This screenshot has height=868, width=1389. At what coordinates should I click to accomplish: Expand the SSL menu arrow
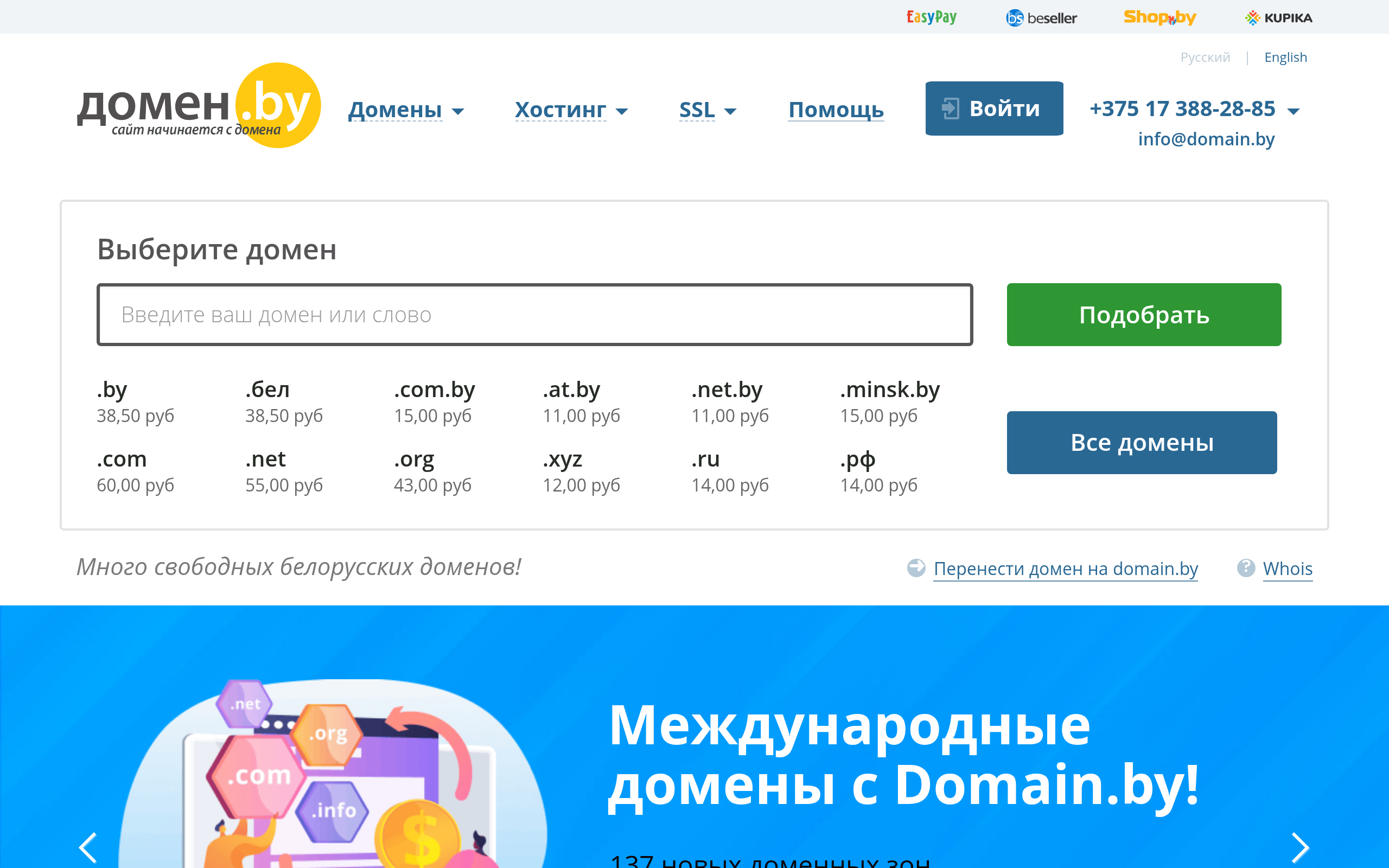pyautogui.click(x=730, y=111)
